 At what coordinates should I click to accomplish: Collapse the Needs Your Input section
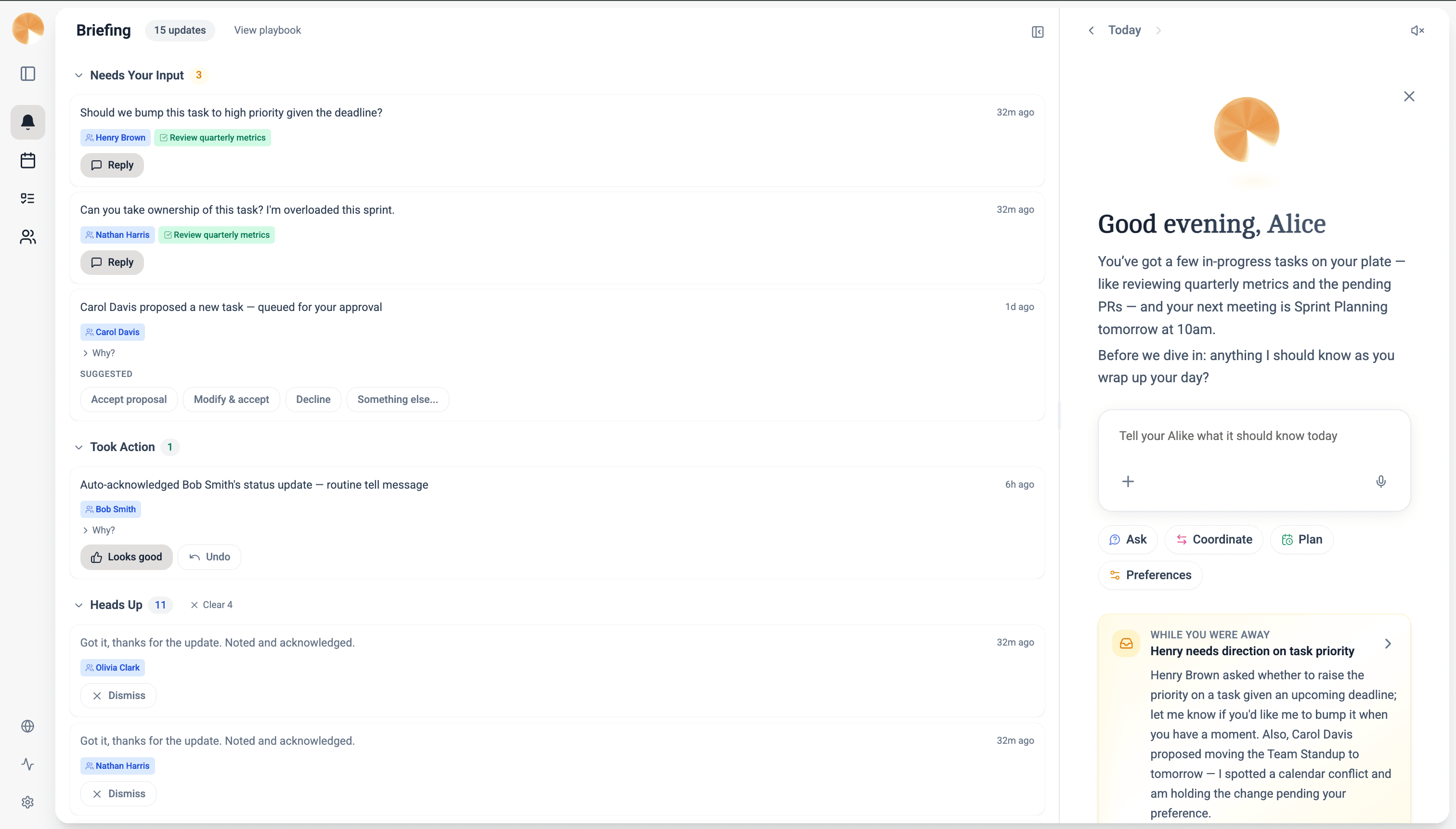pos(78,75)
